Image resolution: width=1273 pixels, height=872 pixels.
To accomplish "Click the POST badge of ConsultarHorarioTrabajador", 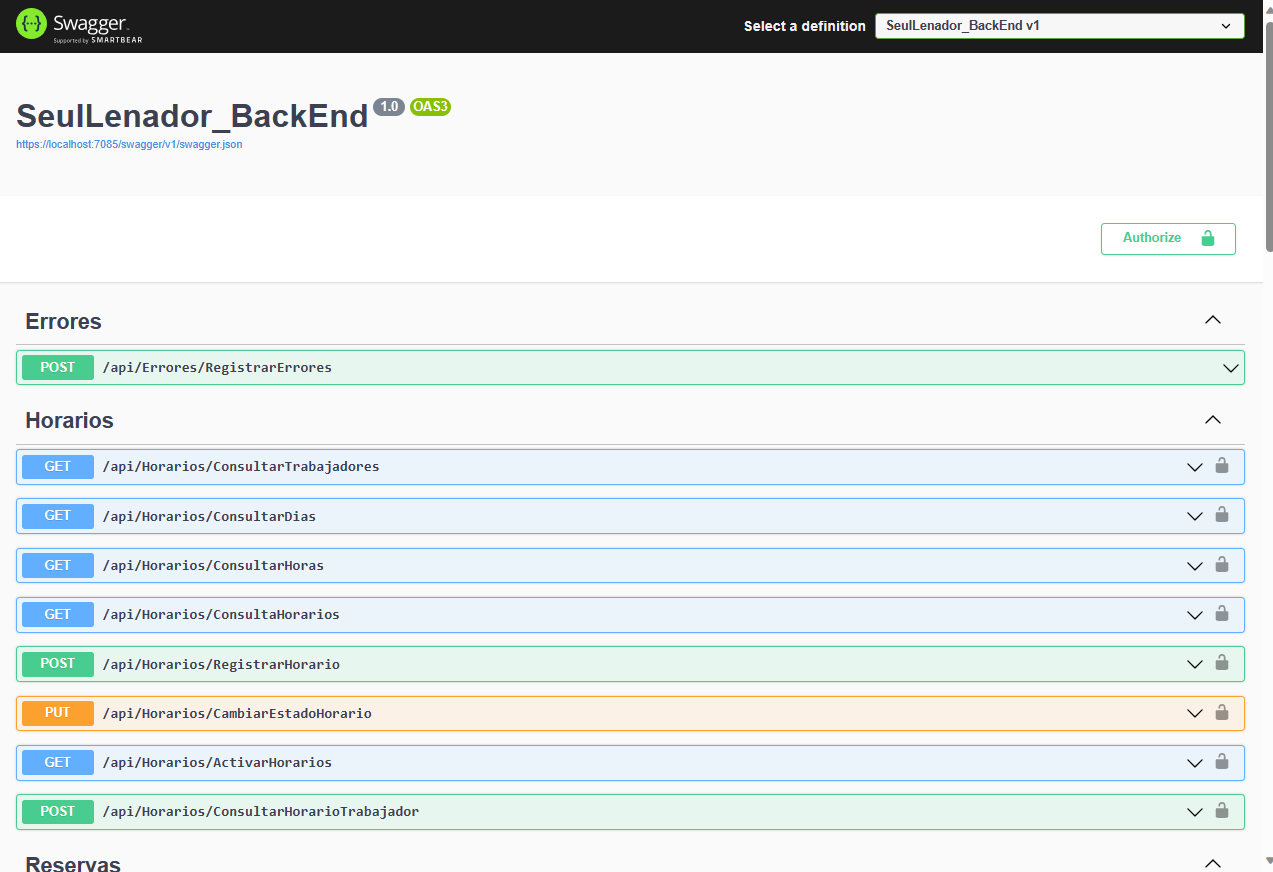I will click(58, 812).
